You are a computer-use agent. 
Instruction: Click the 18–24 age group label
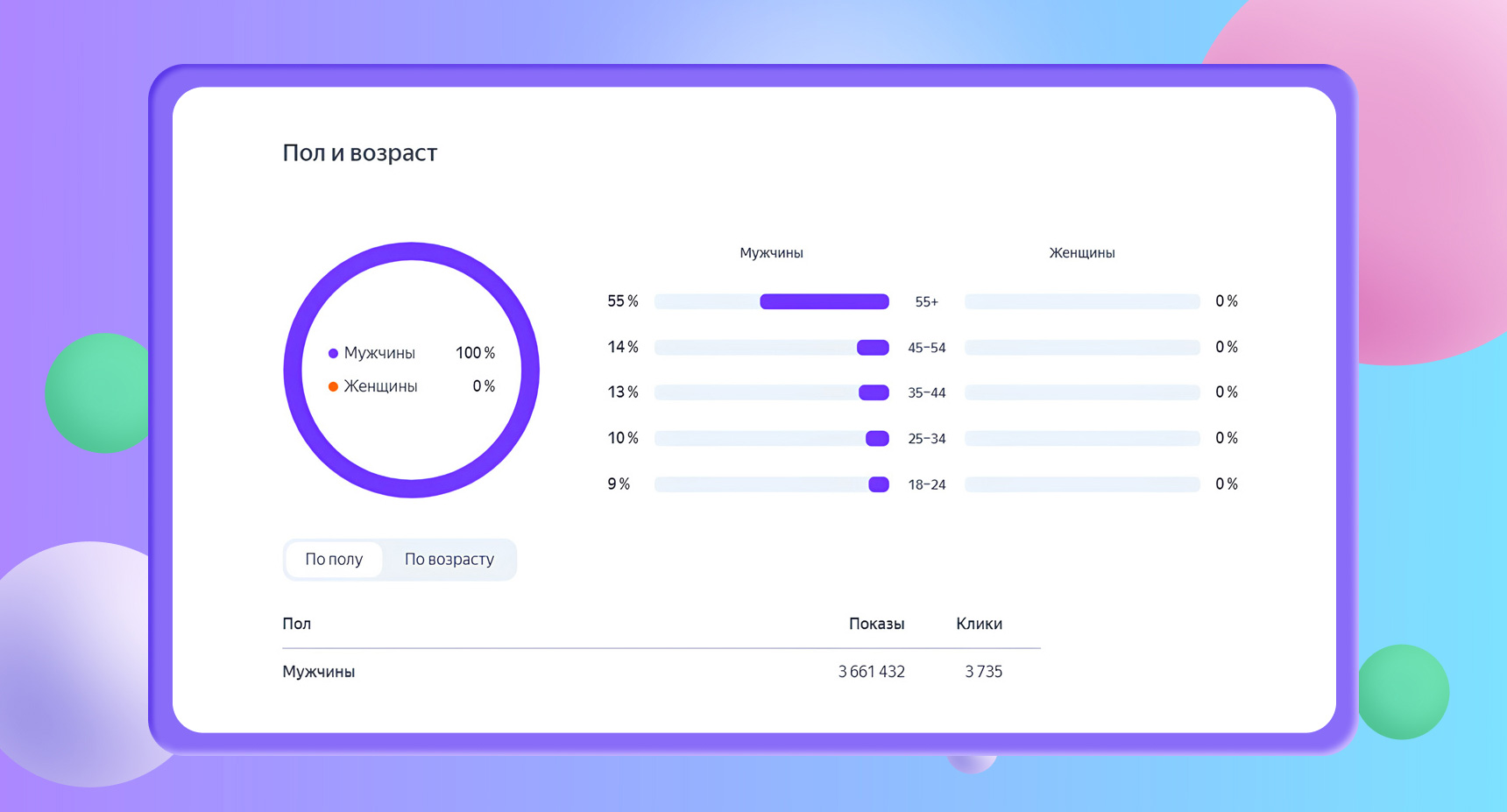pos(927,484)
